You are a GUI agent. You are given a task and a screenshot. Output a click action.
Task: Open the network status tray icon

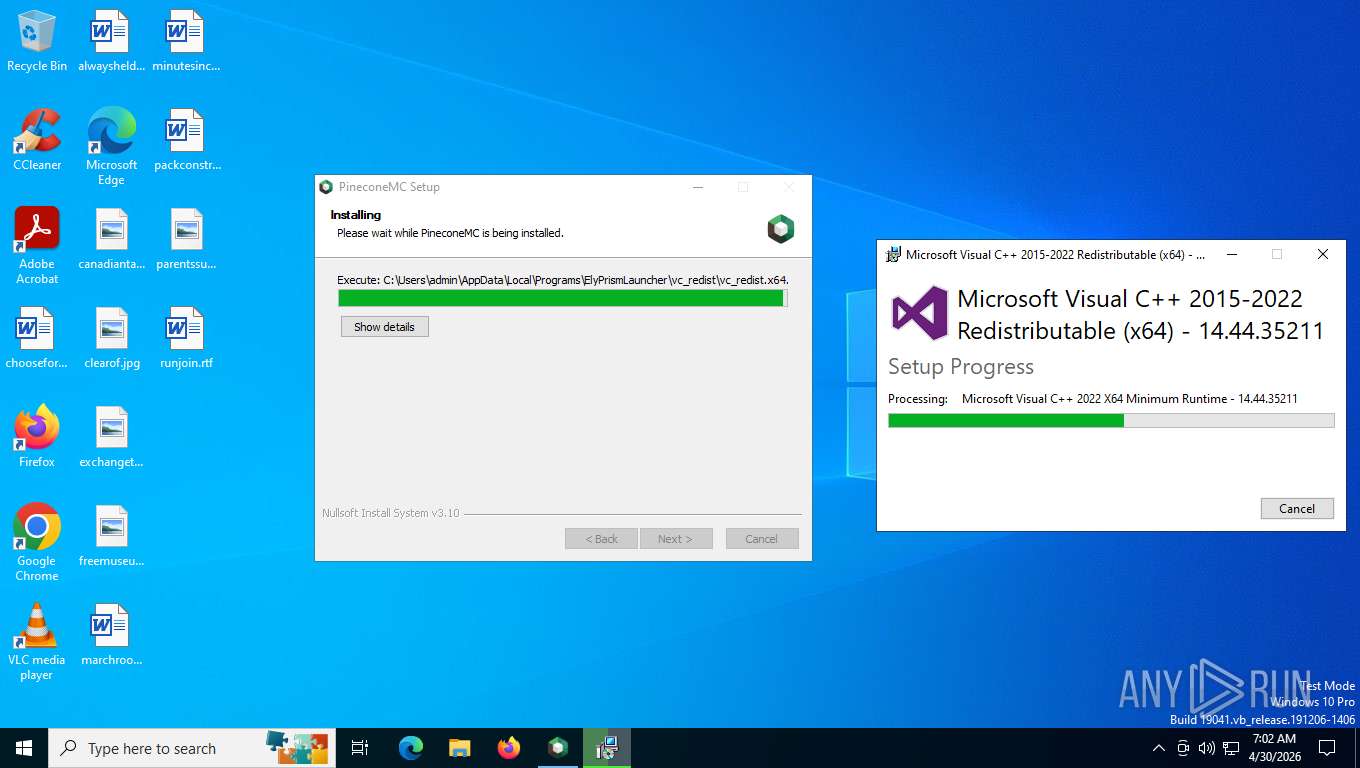1232,748
